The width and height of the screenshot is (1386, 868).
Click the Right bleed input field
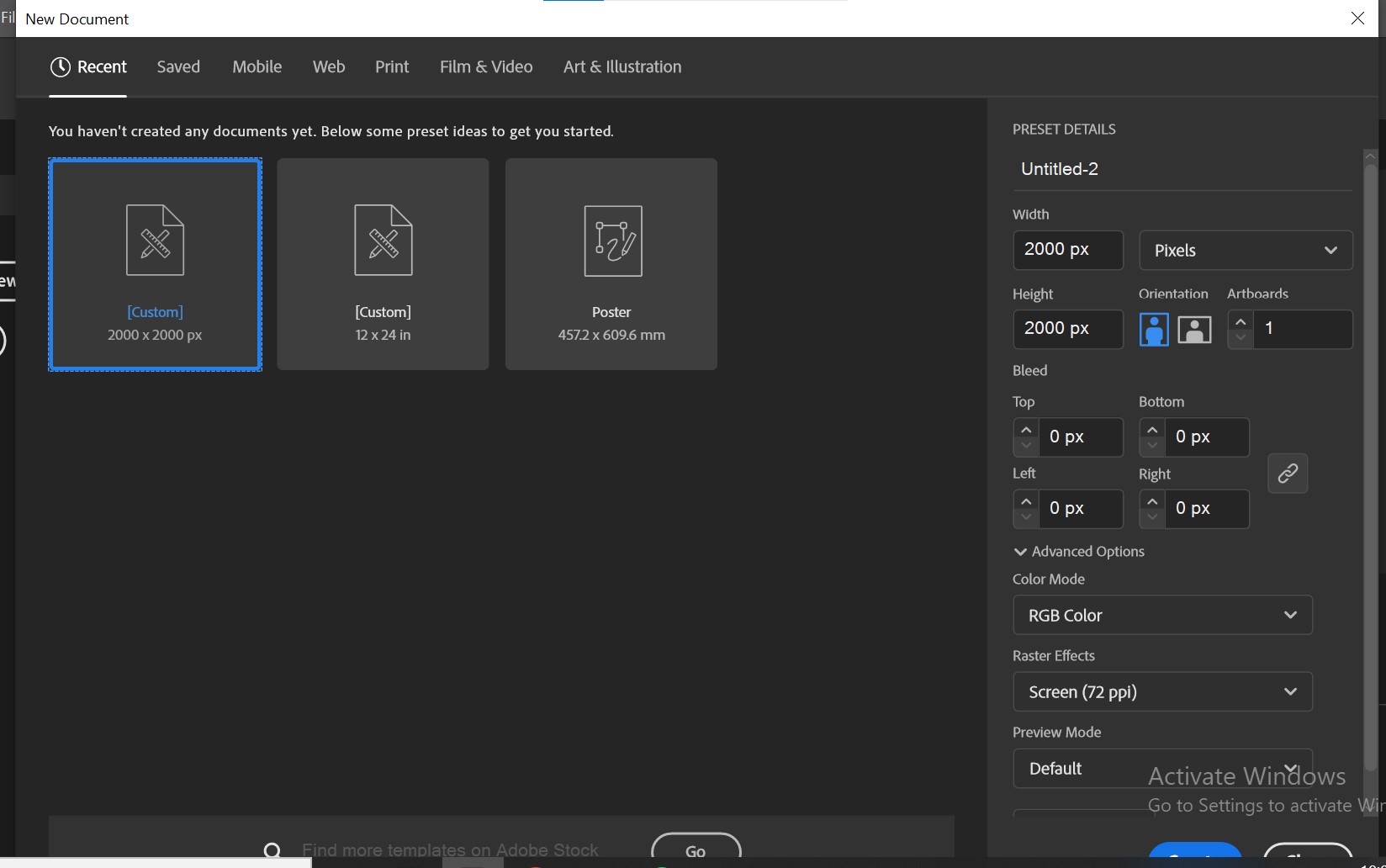[x=1207, y=509]
